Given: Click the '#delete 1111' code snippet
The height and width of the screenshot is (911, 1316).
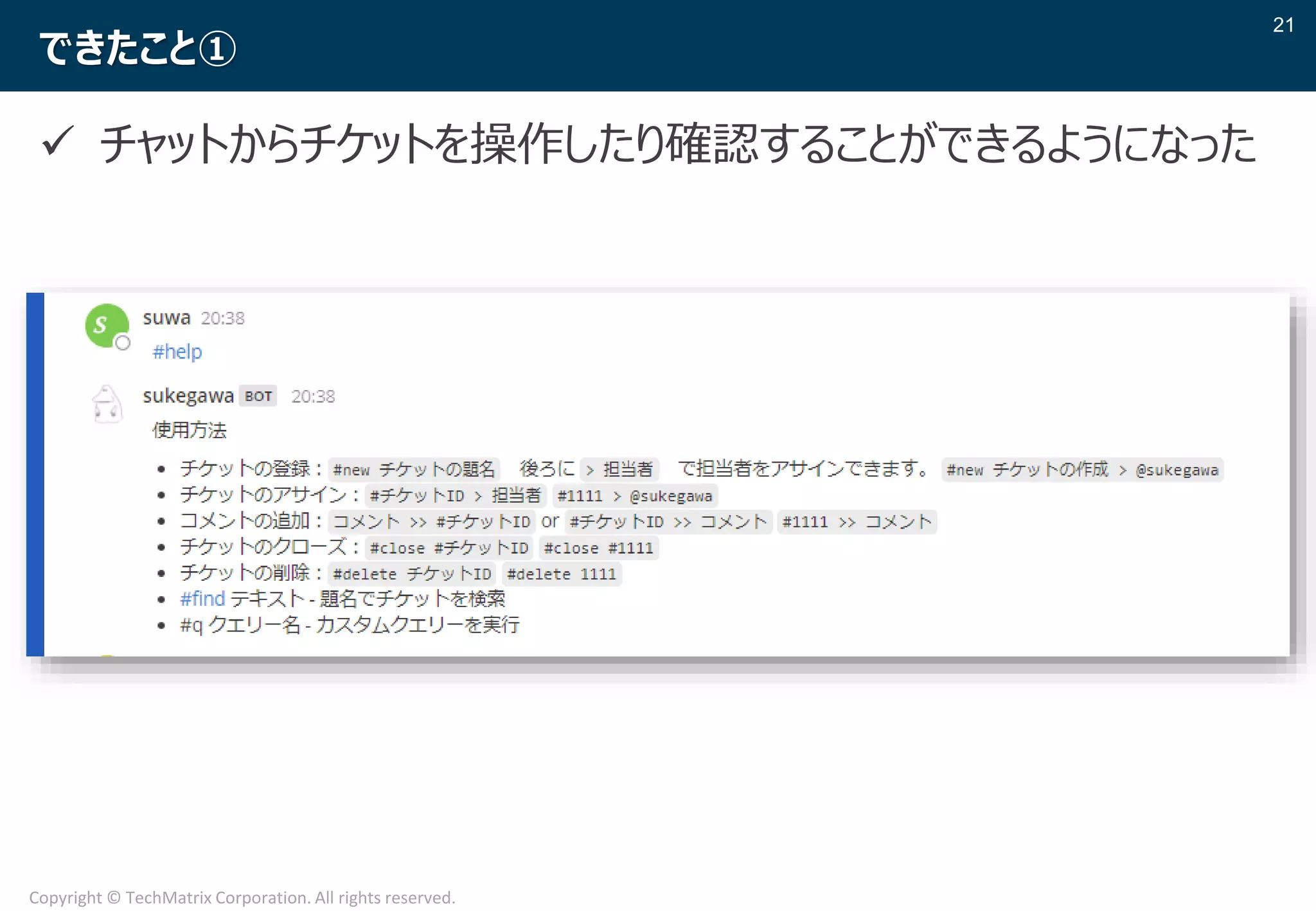Looking at the screenshot, I should coord(561,574).
